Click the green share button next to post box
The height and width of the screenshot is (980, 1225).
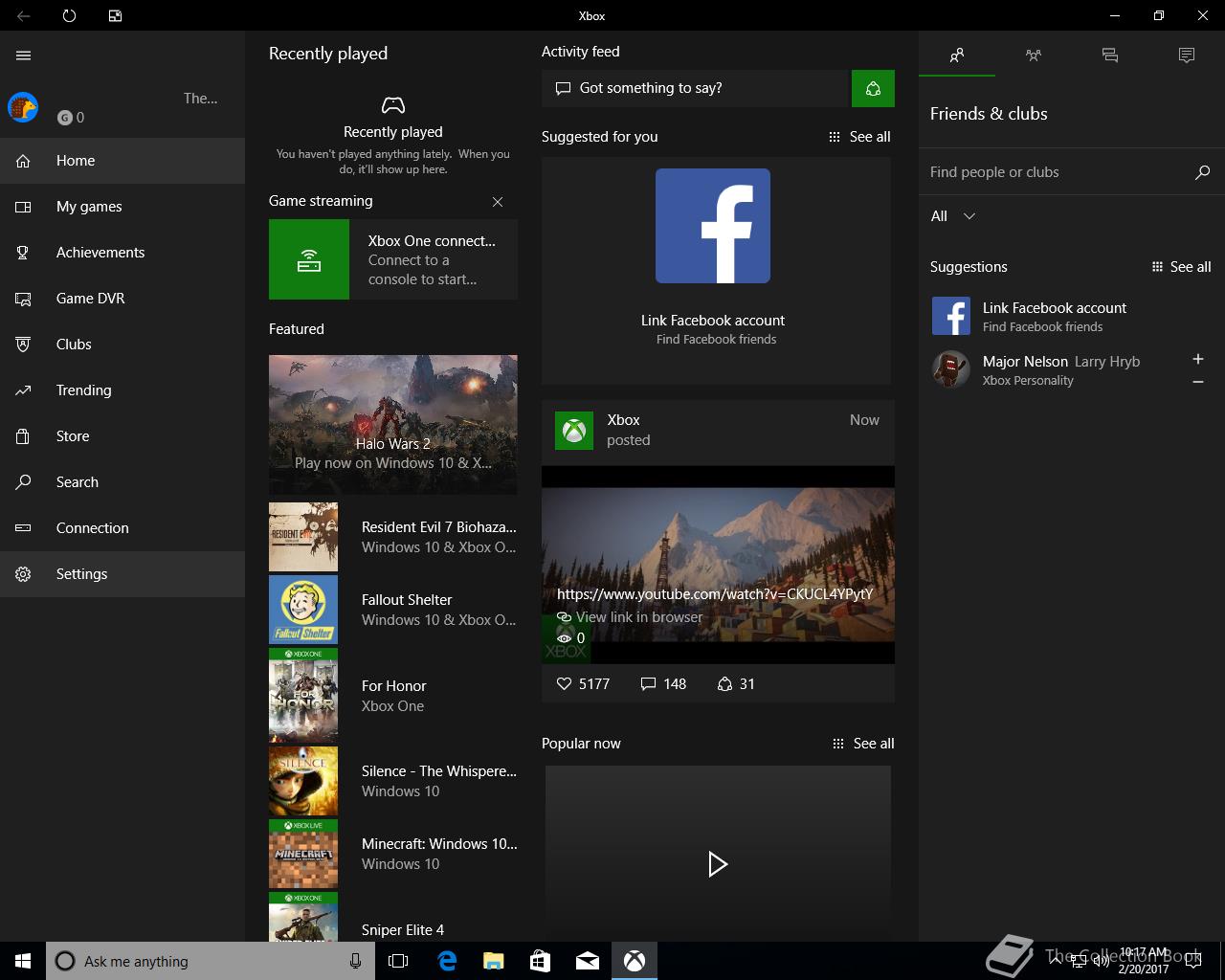coord(873,88)
